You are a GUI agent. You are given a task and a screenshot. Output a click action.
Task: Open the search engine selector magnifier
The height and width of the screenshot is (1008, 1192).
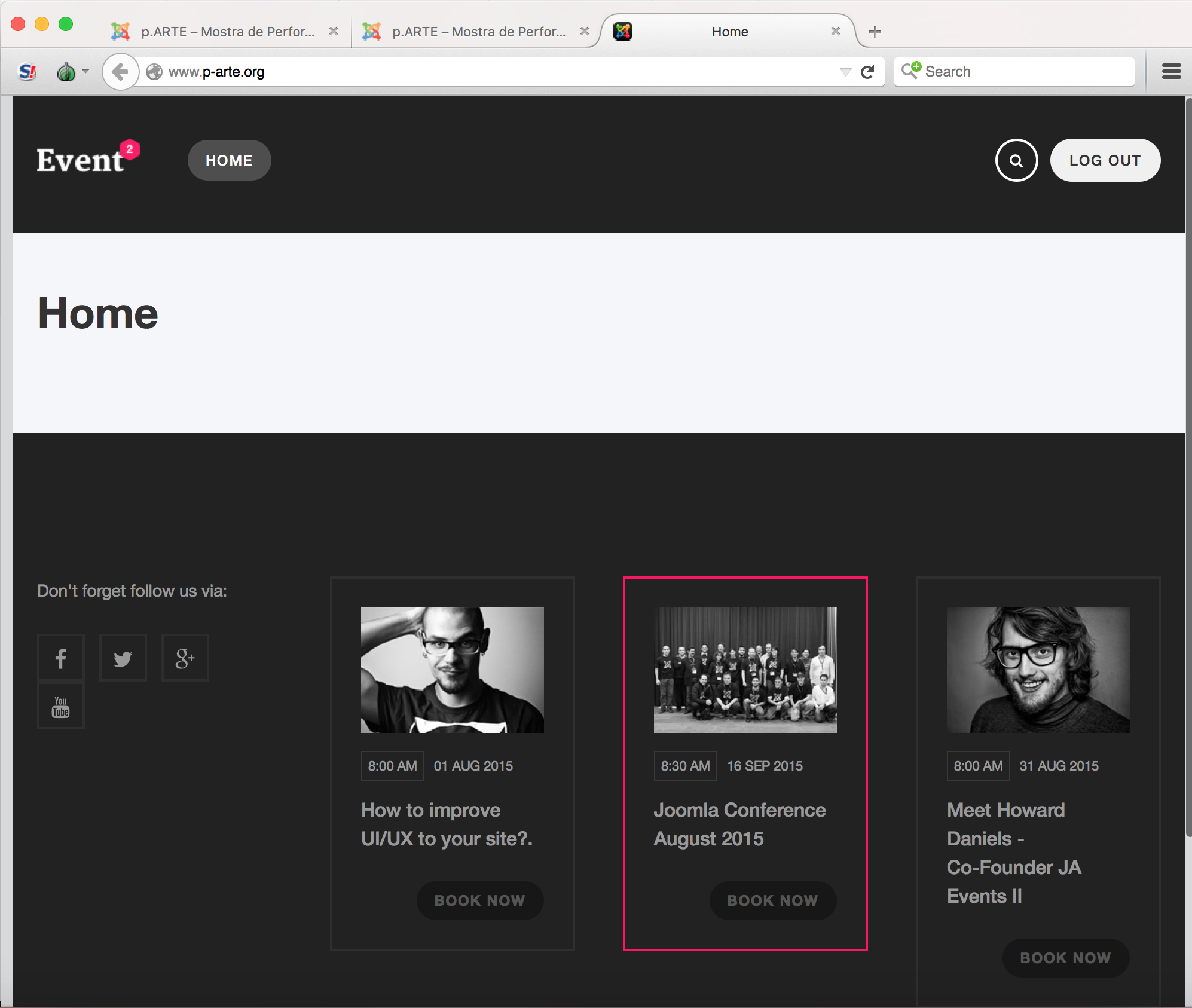pos(911,71)
